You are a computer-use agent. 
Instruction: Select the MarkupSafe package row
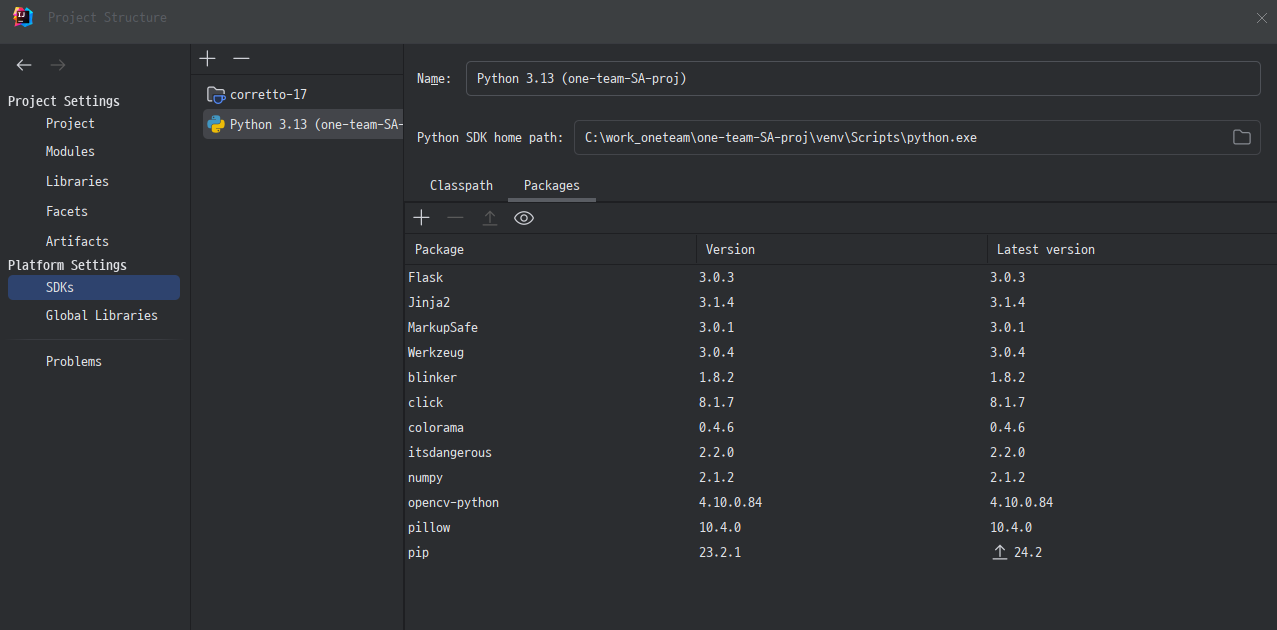(840, 327)
